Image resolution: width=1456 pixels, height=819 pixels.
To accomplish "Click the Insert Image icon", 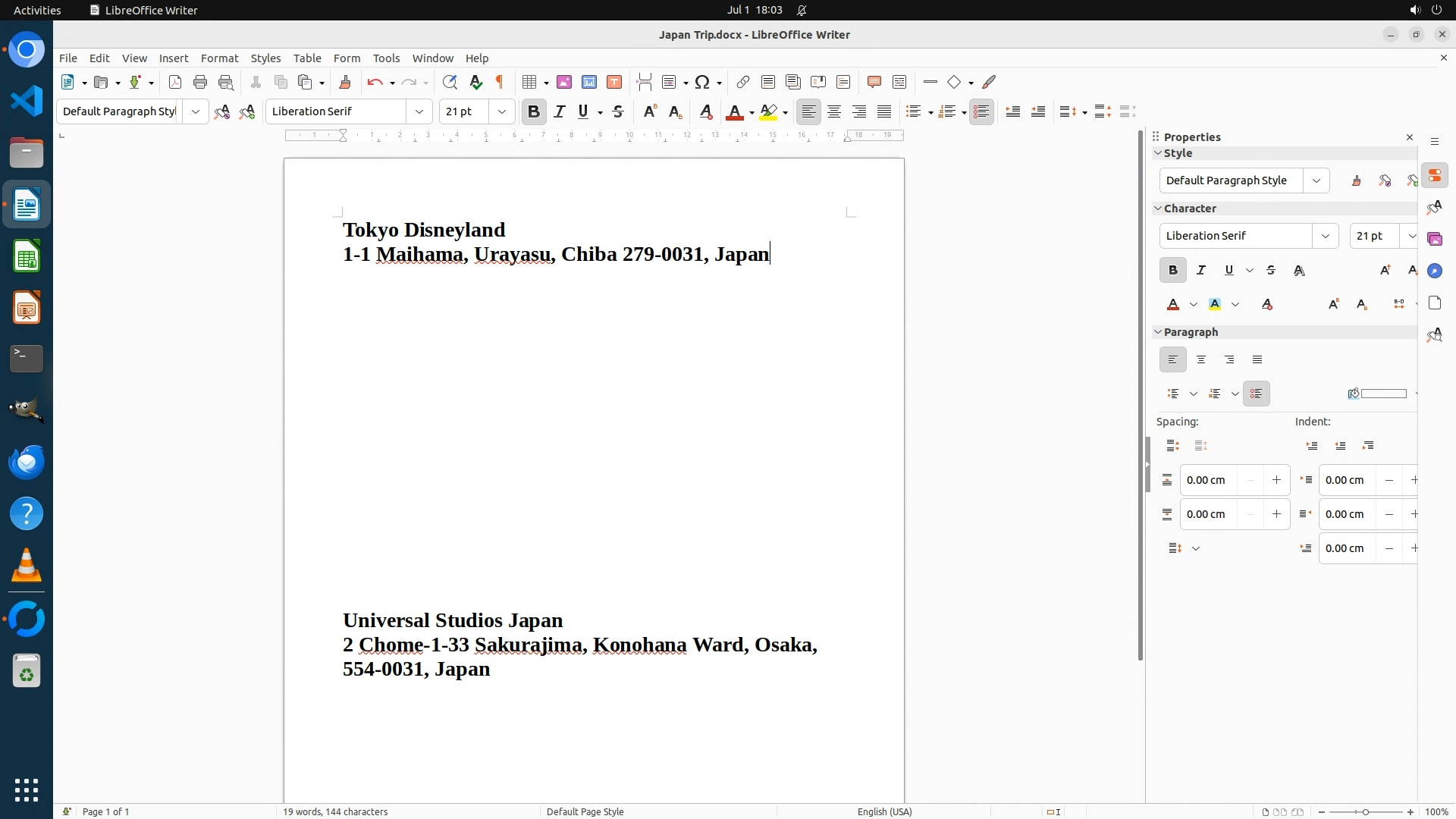I will tap(564, 82).
